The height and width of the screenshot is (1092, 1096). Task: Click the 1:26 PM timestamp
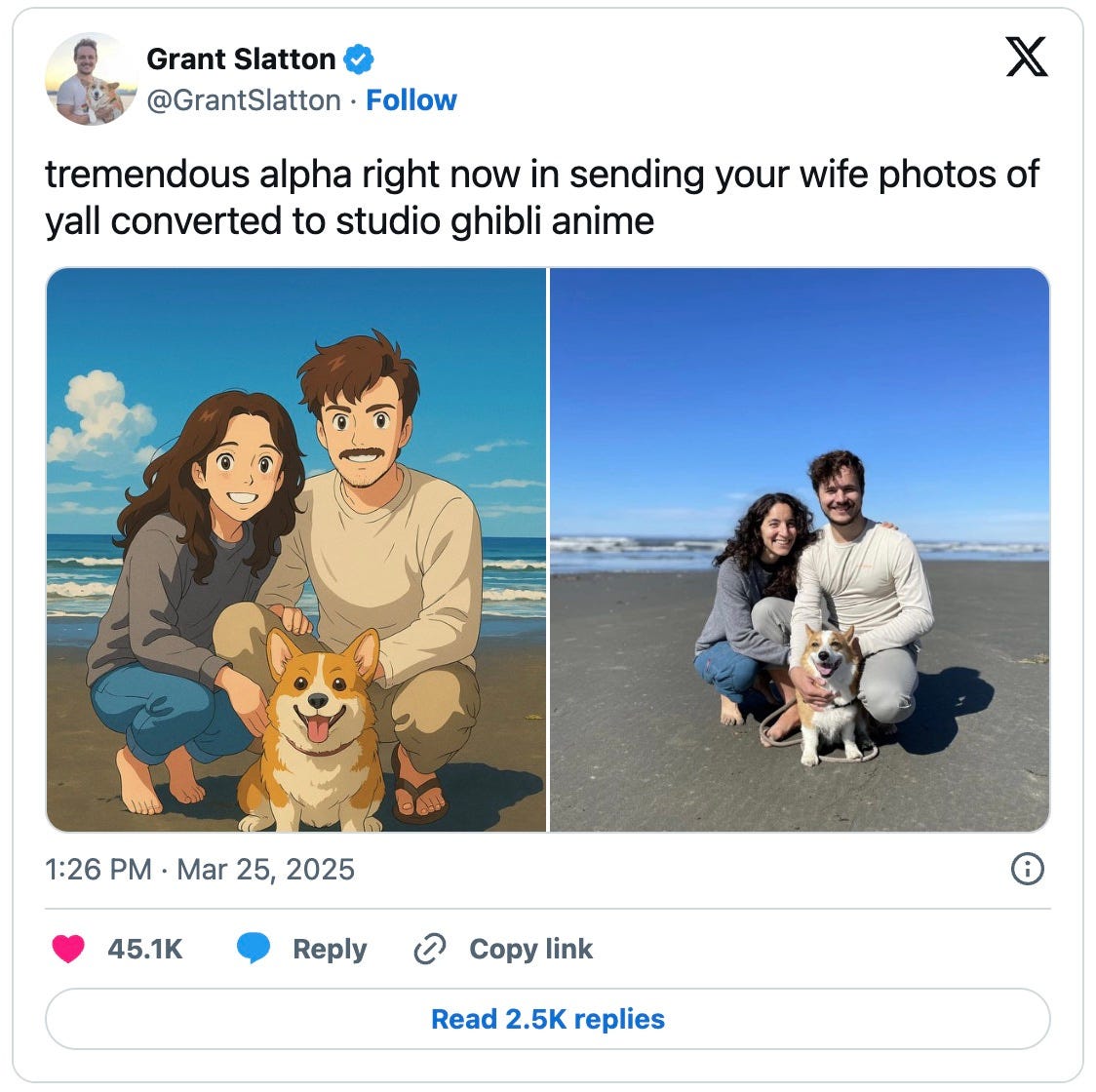click(x=98, y=869)
